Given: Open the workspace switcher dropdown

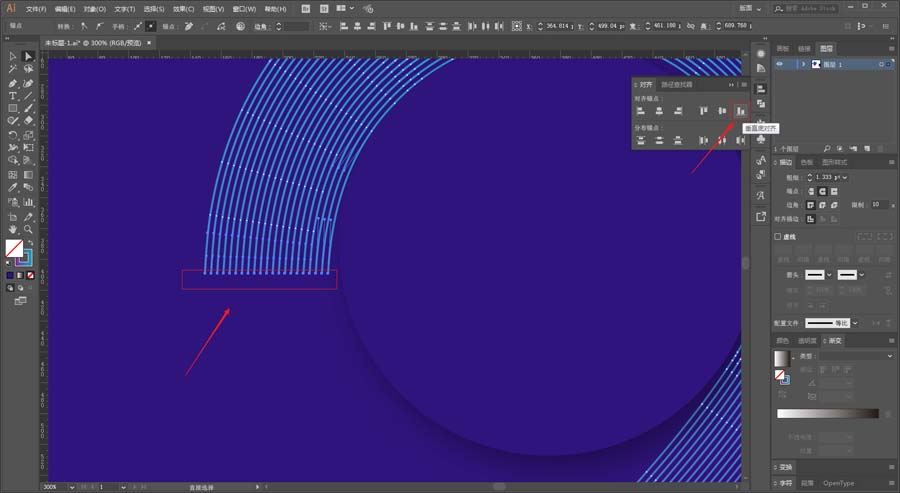Looking at the screenshot, I should pos(750,9).
